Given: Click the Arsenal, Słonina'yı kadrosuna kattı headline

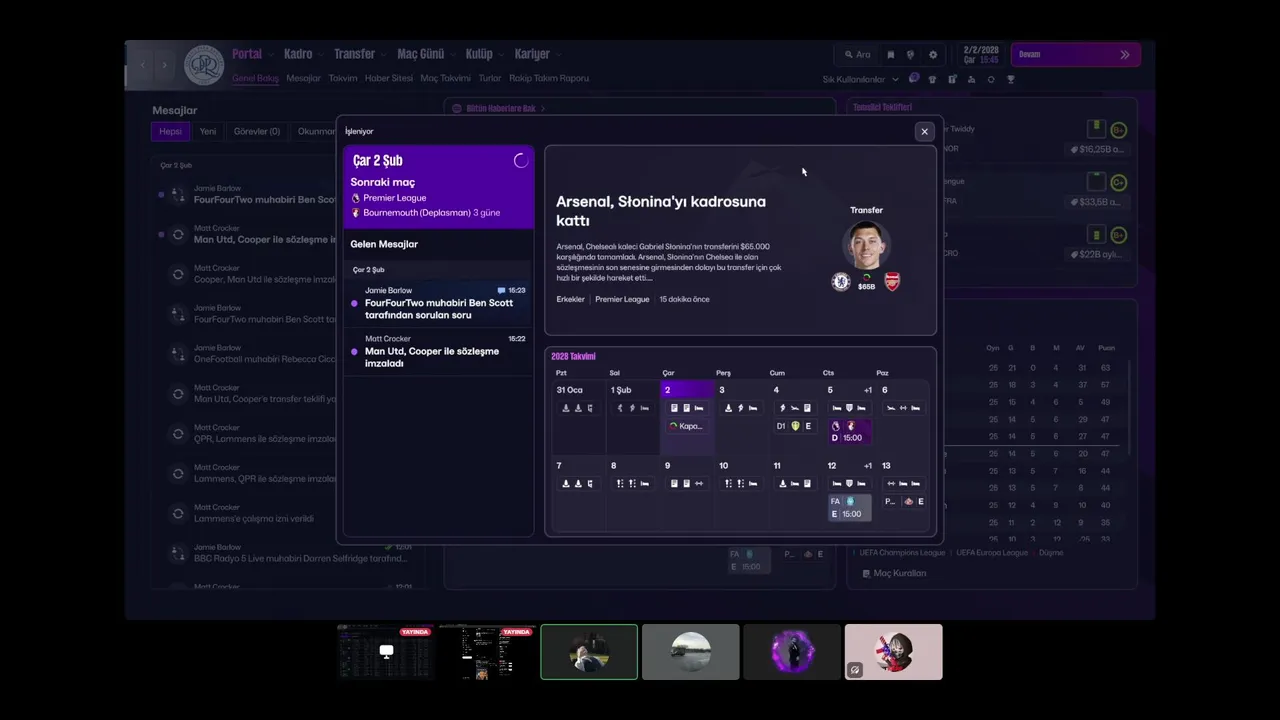Looking at the screenshot, I should coord(661,210).
